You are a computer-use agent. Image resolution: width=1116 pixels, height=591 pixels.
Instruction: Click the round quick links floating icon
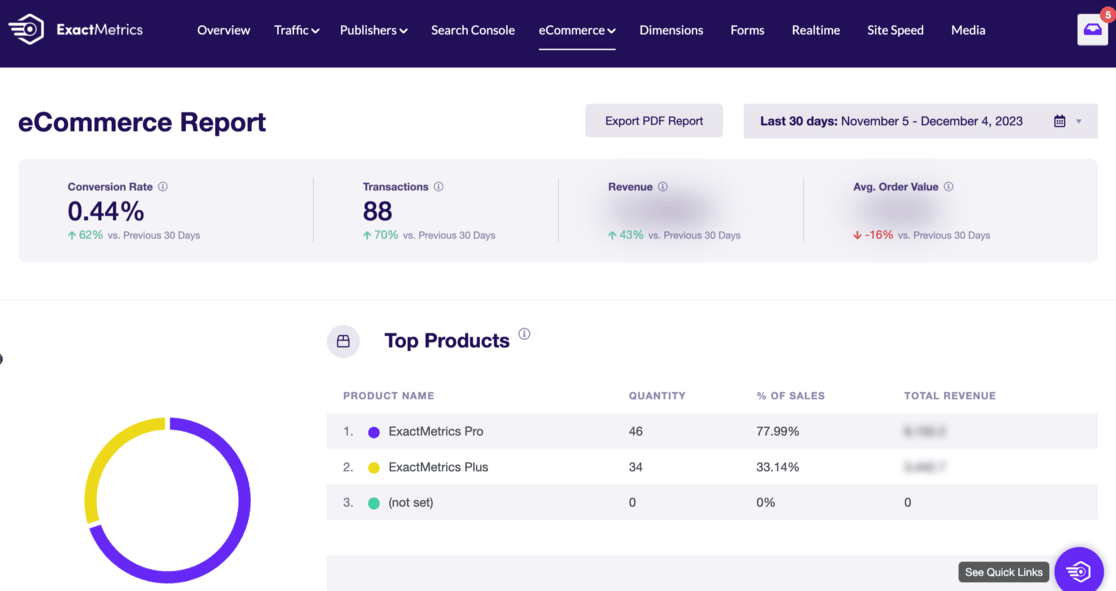[x=1079, y=570]
